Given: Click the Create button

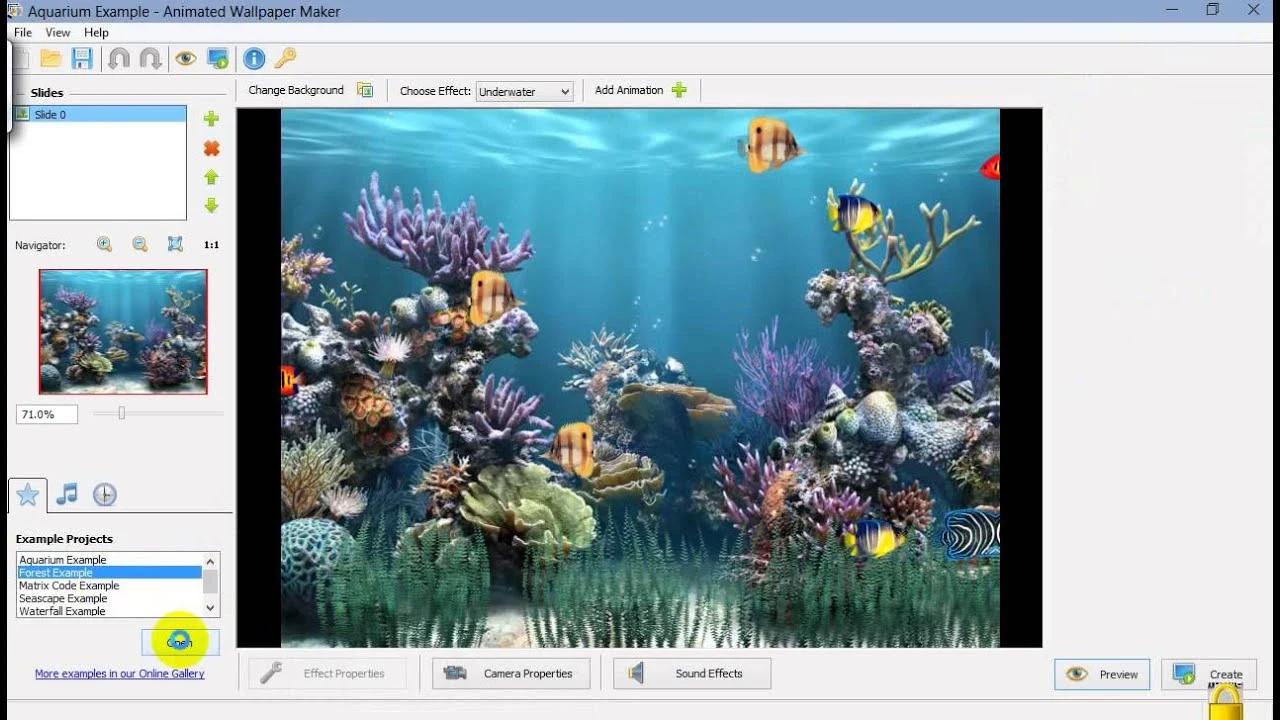Looking at the screenshot, I should [x=1209, y=674].
